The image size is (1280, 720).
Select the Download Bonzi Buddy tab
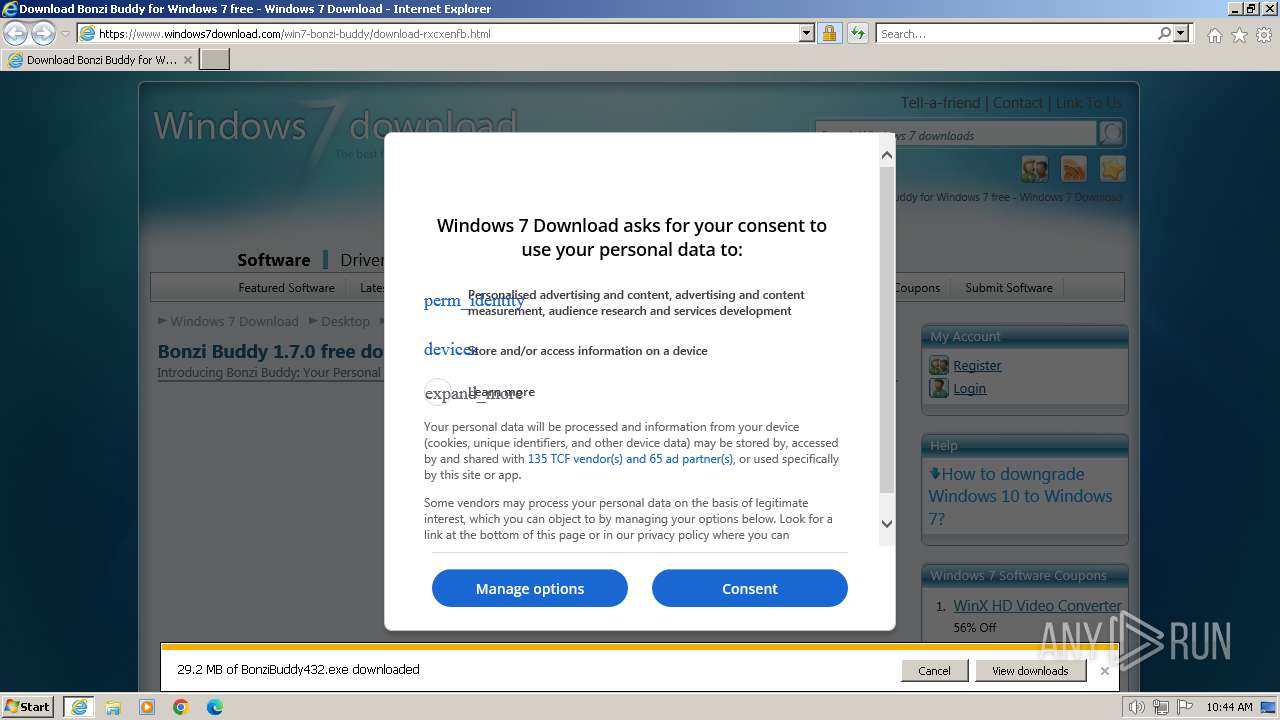100,59
